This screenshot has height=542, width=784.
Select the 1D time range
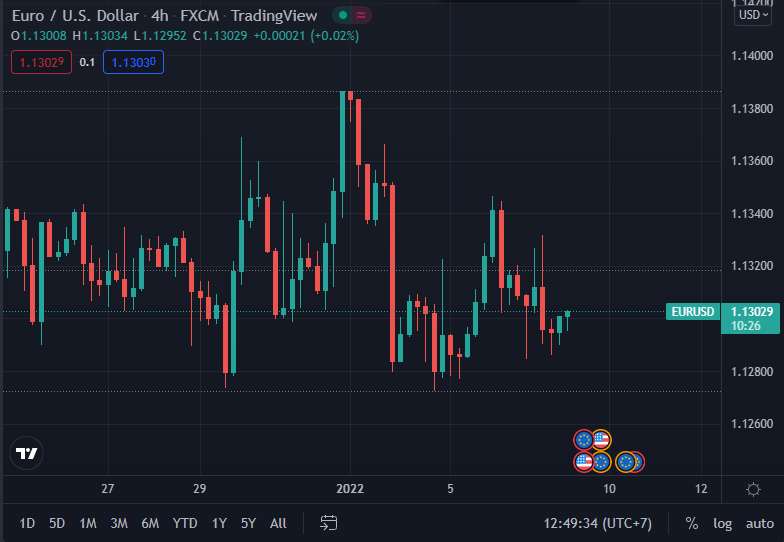(27, 524)
